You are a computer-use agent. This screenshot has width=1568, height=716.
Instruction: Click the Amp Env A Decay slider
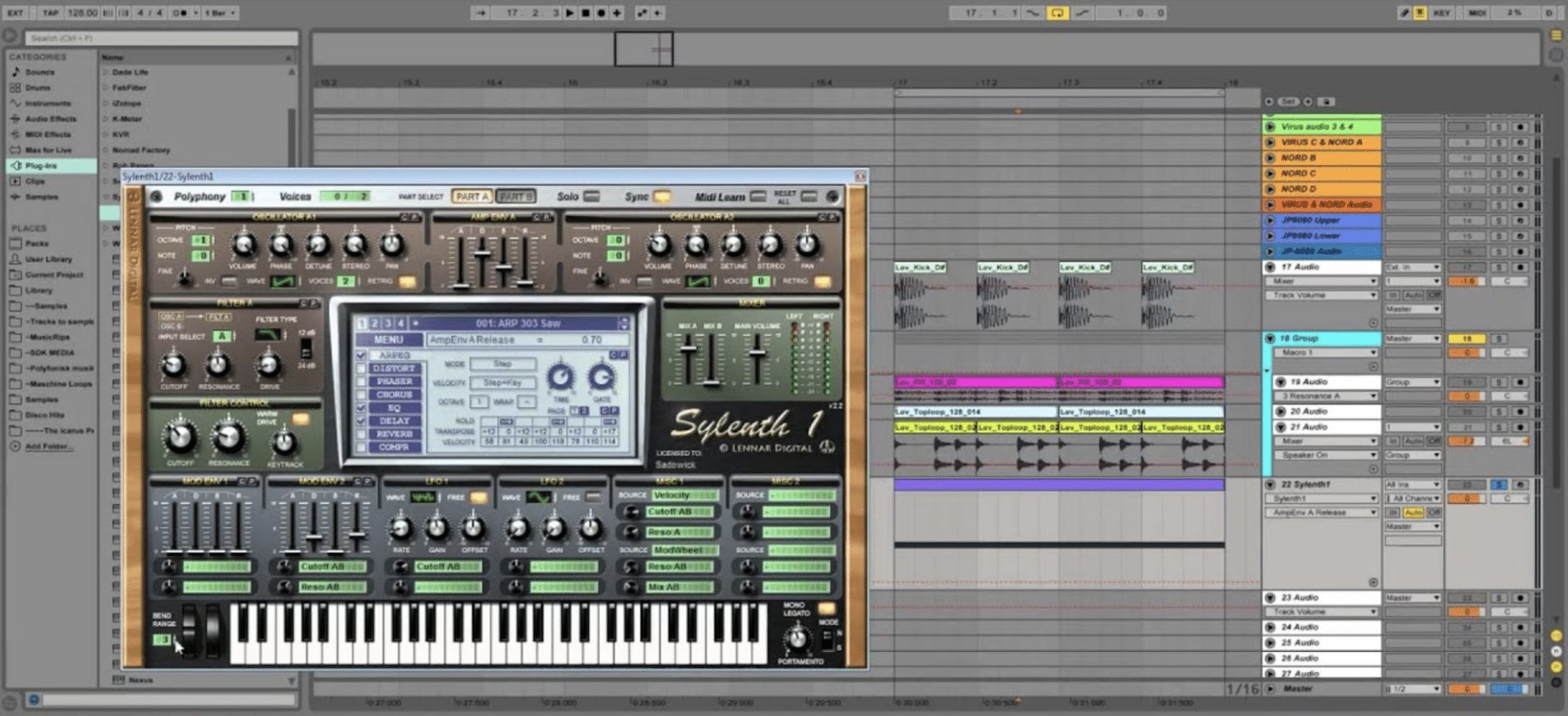point(483,252)
